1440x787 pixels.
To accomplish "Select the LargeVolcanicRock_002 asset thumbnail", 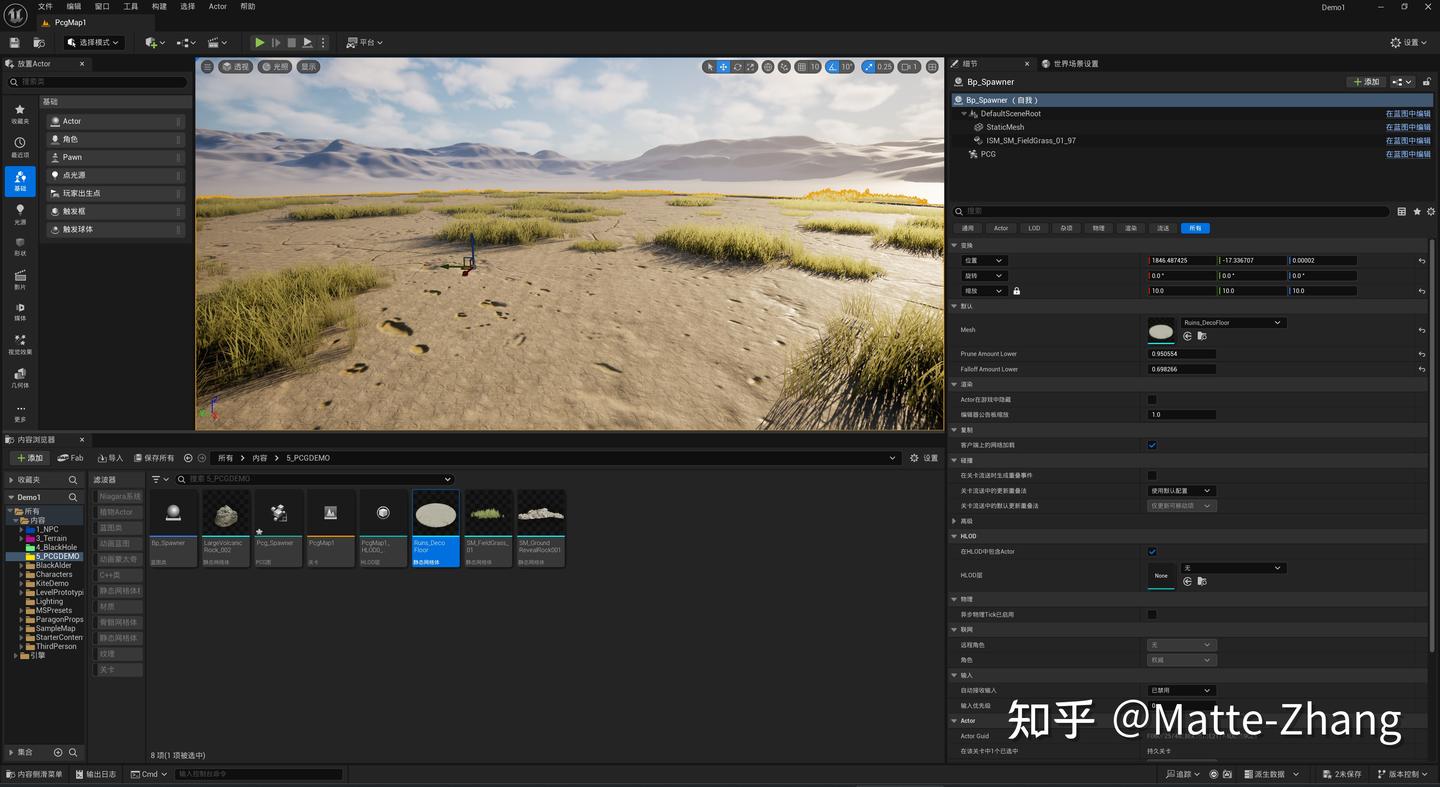I will 226,515.
